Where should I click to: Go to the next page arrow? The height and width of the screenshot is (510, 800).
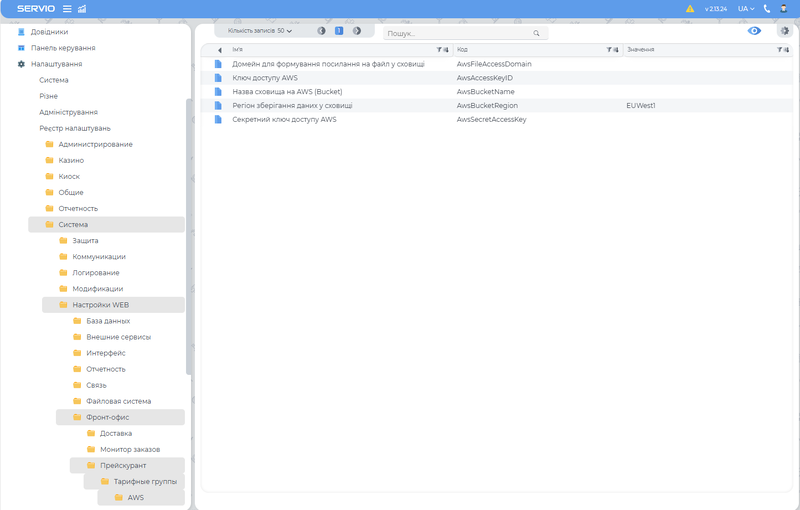click(357, 31)
